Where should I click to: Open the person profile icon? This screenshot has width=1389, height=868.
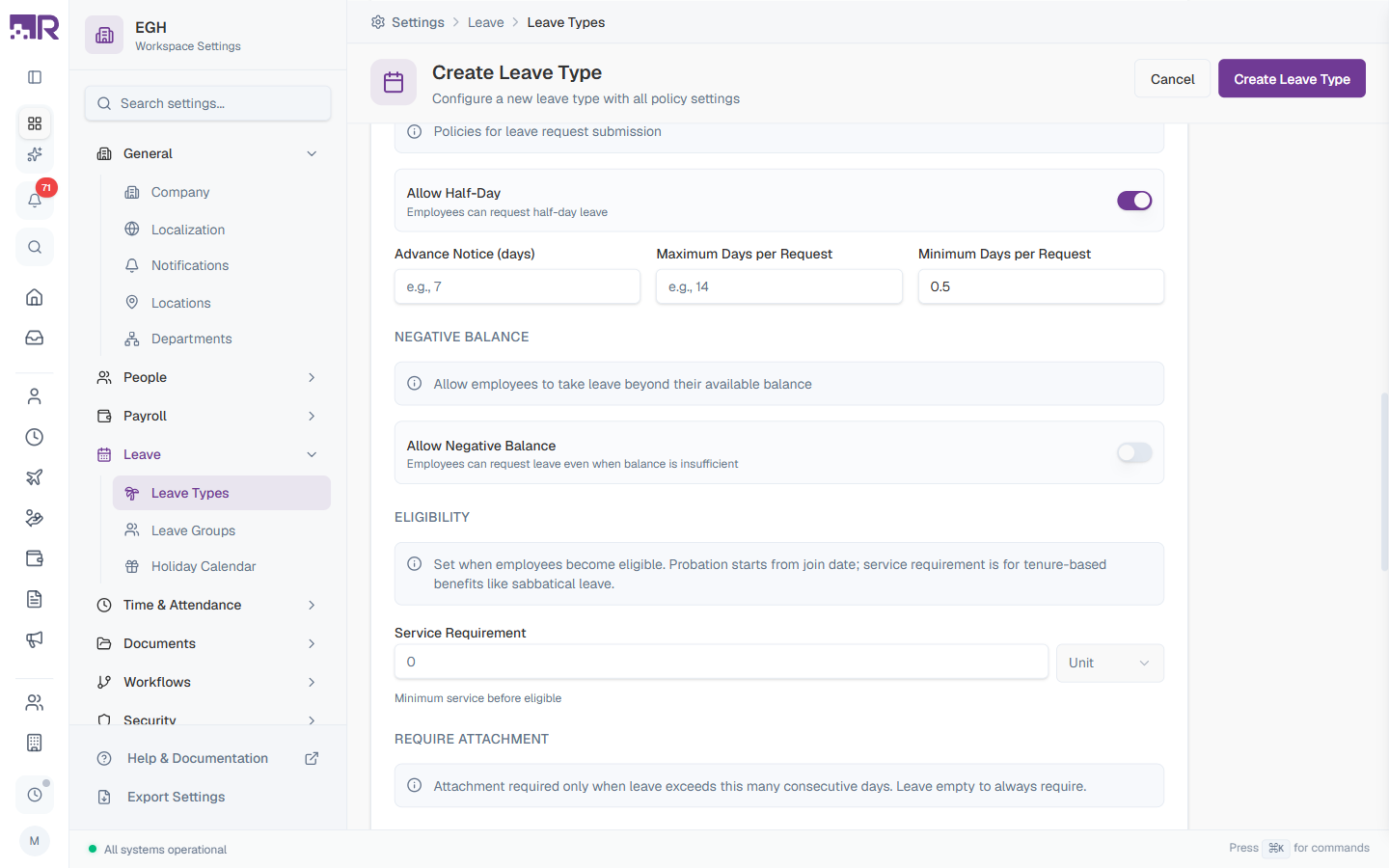35,396
